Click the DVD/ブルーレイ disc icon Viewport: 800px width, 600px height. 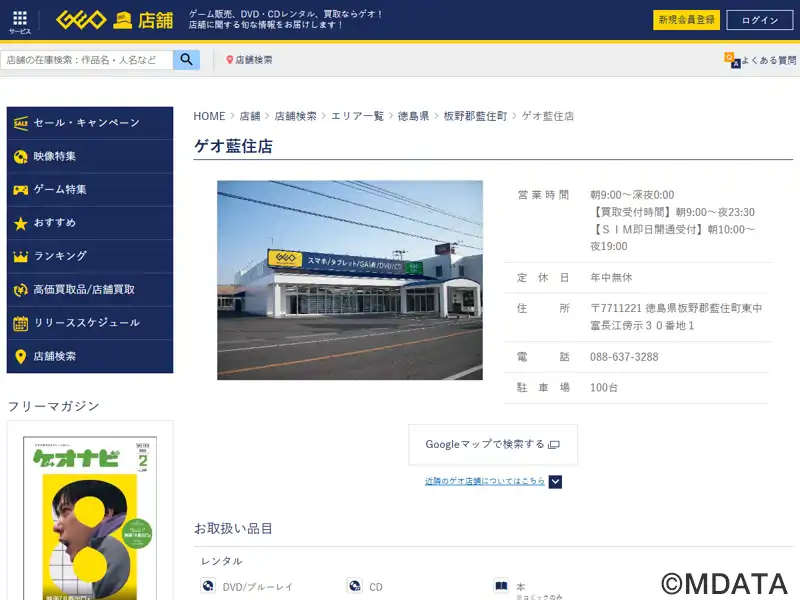click(x=208, y=585)
